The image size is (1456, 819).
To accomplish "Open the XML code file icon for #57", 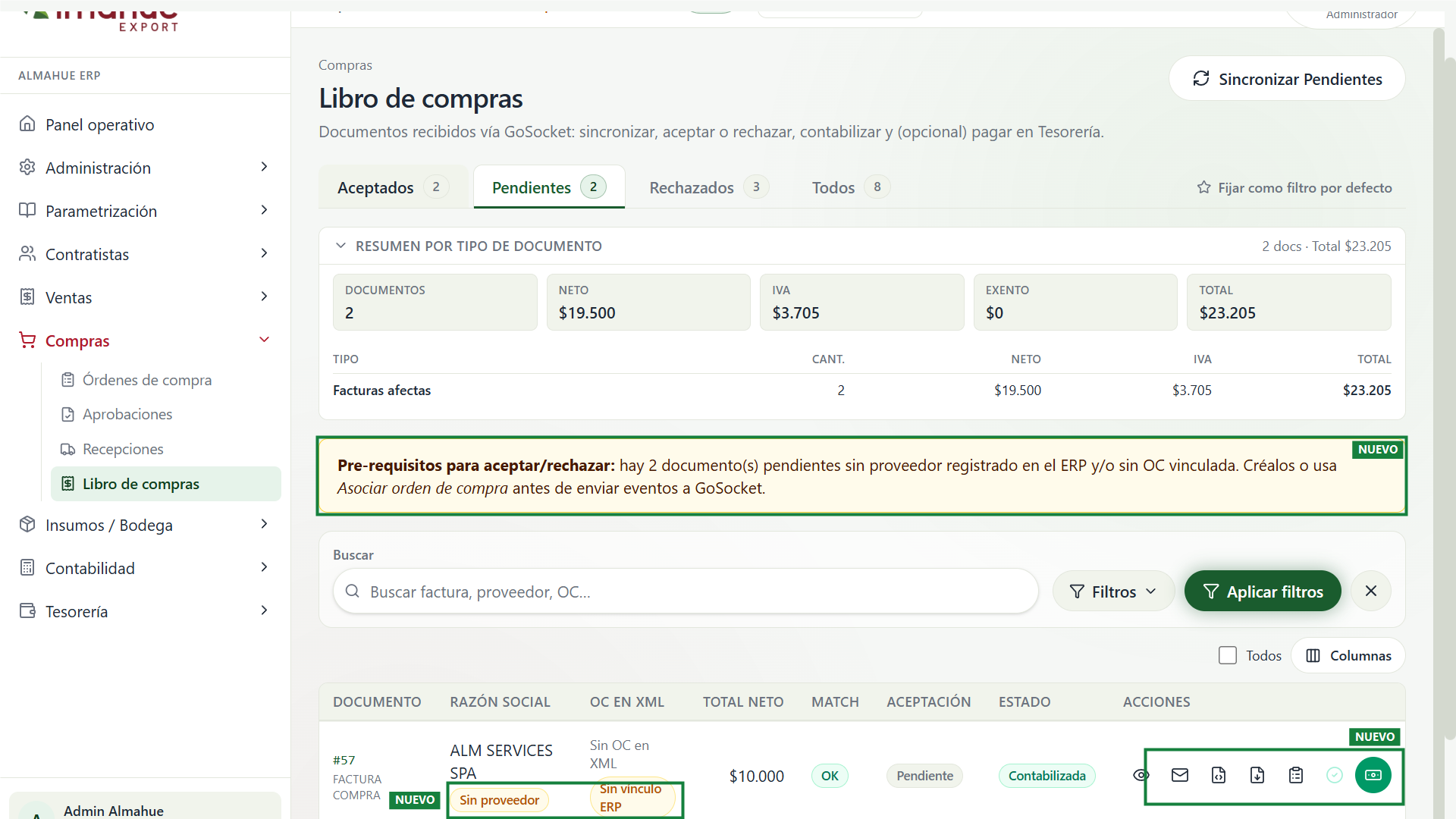I will (1219, 775).
